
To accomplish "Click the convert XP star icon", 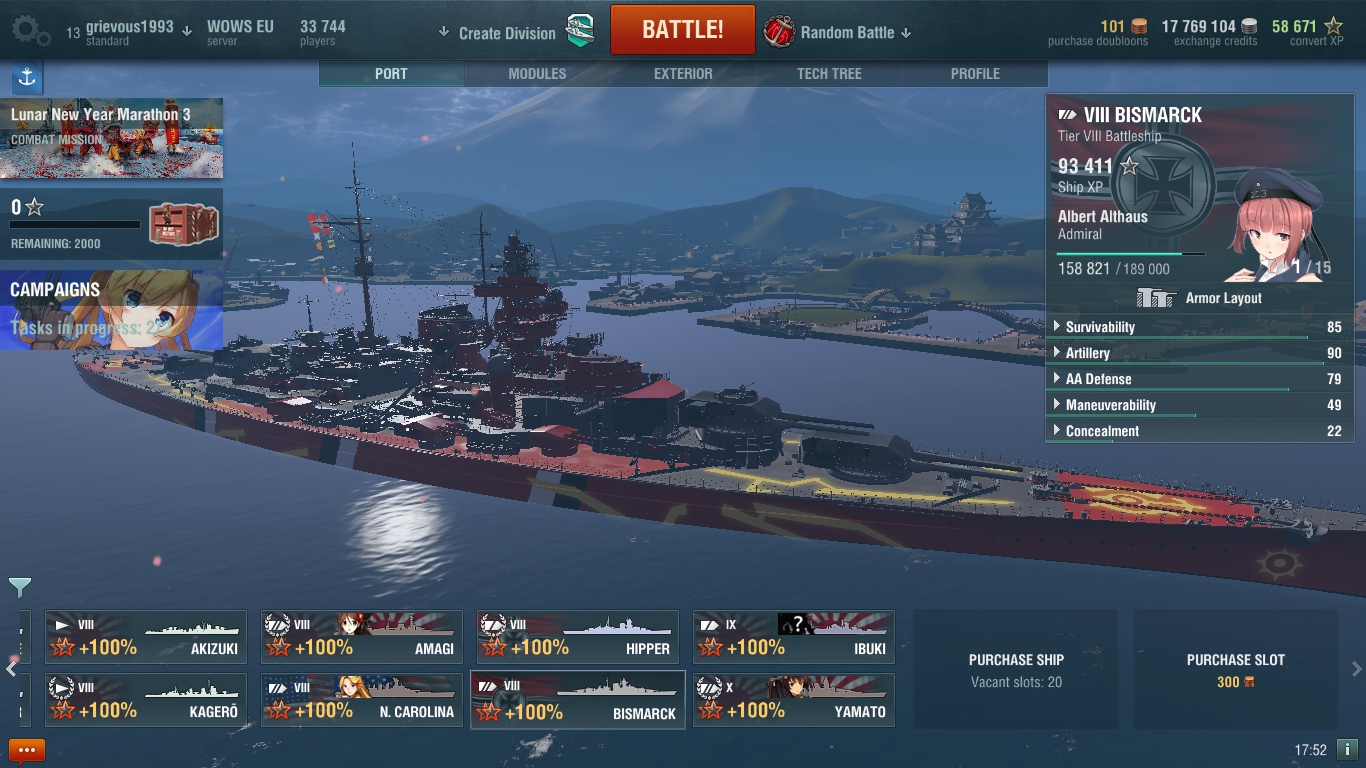I will coord(1333,26).
